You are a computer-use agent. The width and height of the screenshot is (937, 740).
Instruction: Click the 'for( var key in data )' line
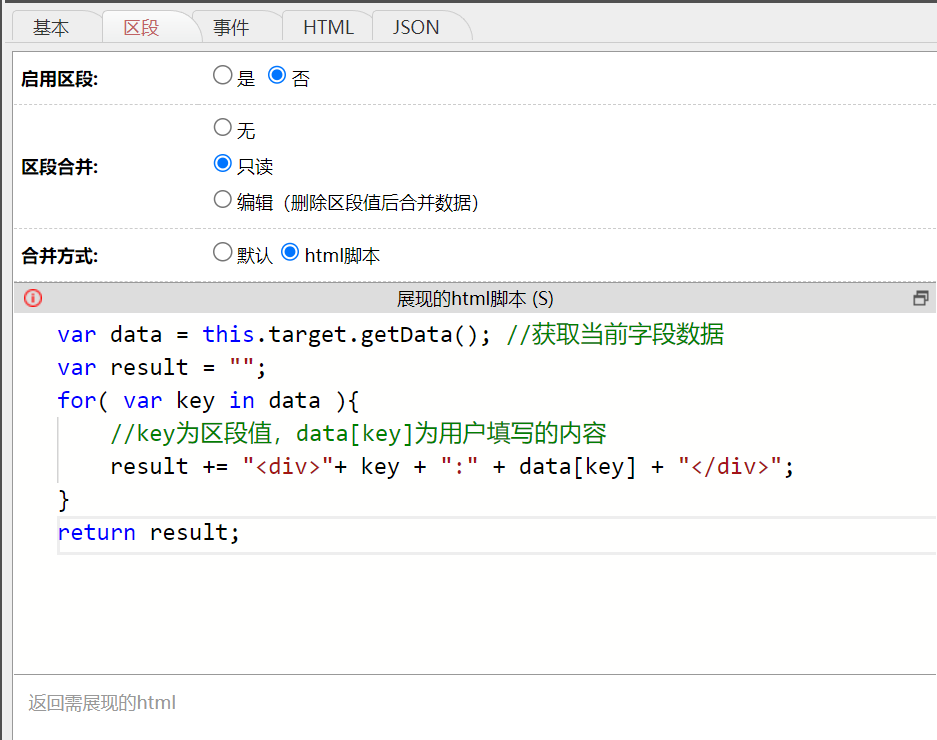[x=208, y=401]
